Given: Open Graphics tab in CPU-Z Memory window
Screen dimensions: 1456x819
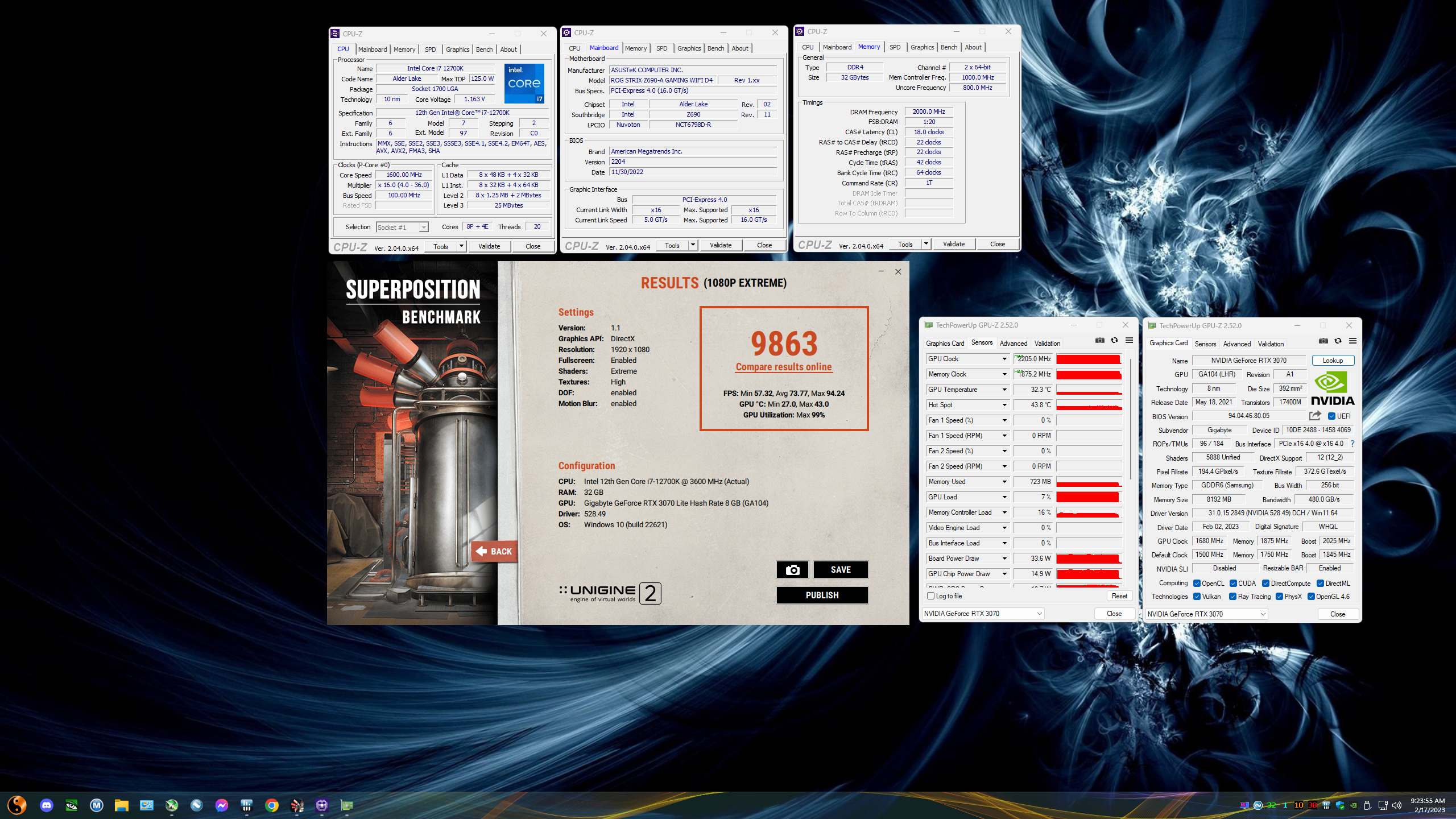Looking at the screenshot, I should tap(922, 47).
